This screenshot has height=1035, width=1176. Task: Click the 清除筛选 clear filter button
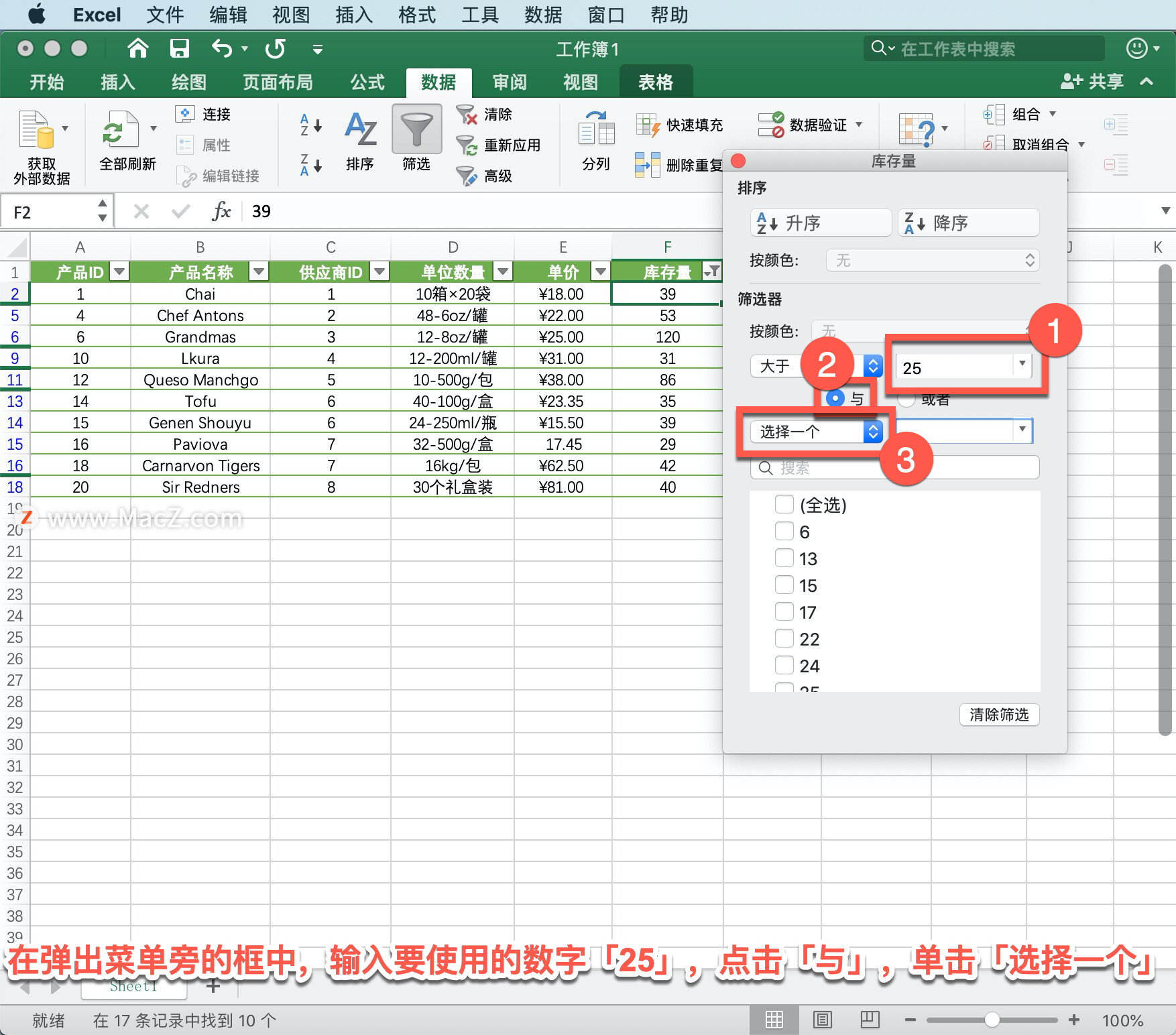tap(999, 715)
